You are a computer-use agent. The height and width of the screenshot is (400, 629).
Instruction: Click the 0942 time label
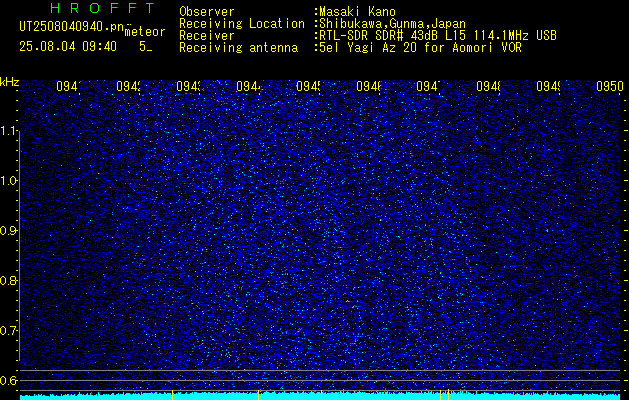click(129, 86)
